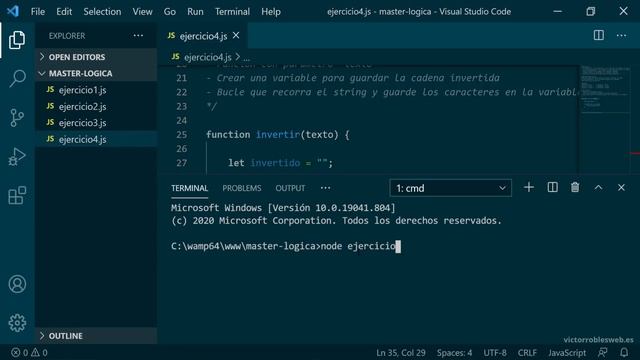Open the View menu
Image resolution: width=640 pixels, height=360 pixels.
coord(142,11)
